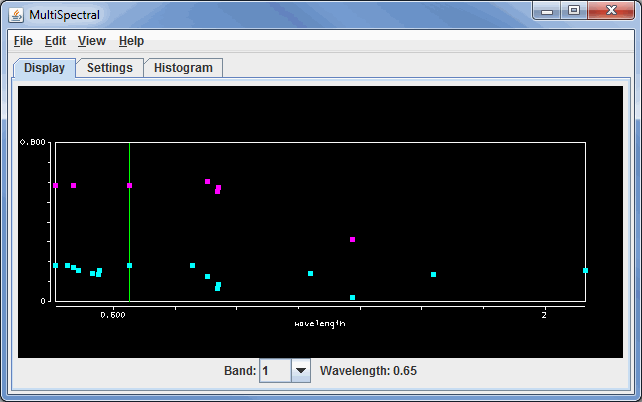Switch to the Settings tab
The image size is (642, 402).
(109, 68)
